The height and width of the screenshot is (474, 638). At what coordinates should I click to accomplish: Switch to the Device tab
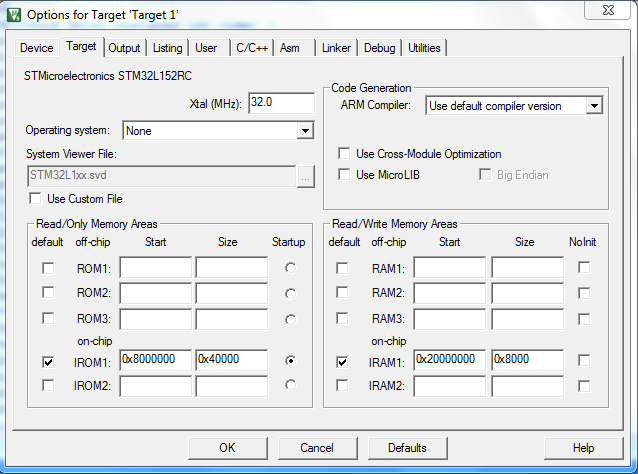pyautogui.click(x=37, y=48)
